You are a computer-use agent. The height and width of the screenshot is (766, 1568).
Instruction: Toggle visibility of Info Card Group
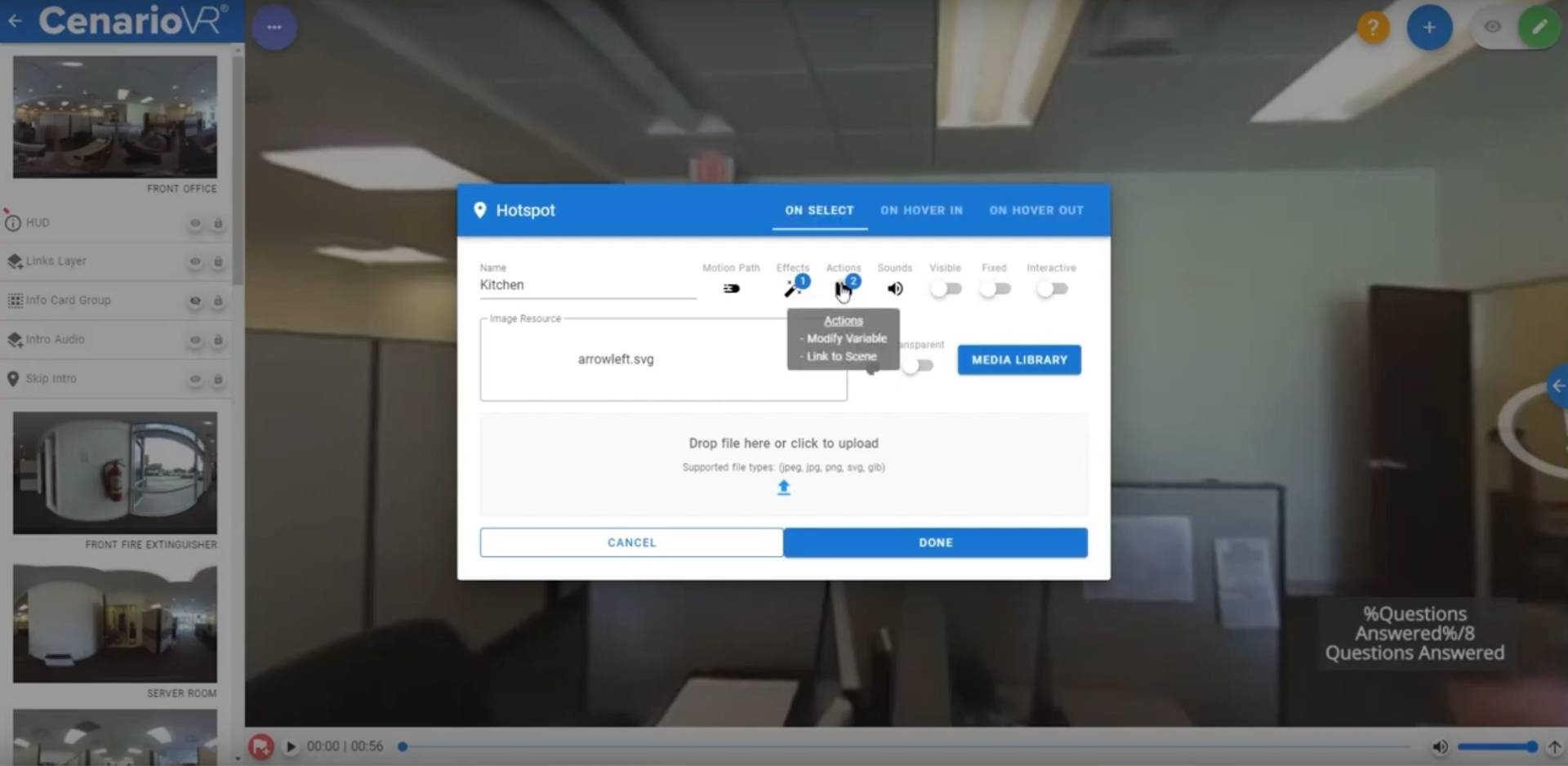point(195,301)
